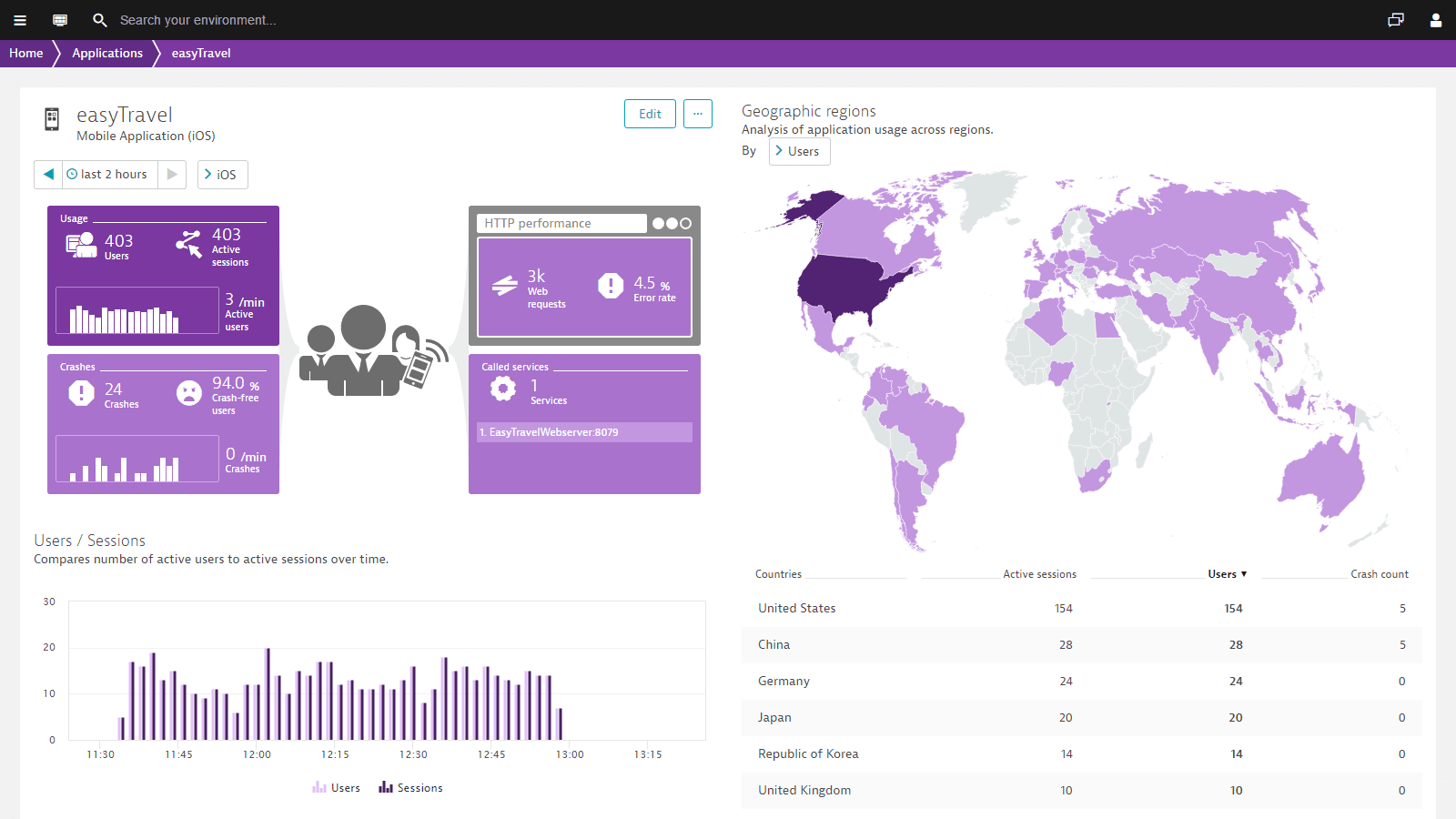Click the Sessions legend icon below the chart

point(386,787)
